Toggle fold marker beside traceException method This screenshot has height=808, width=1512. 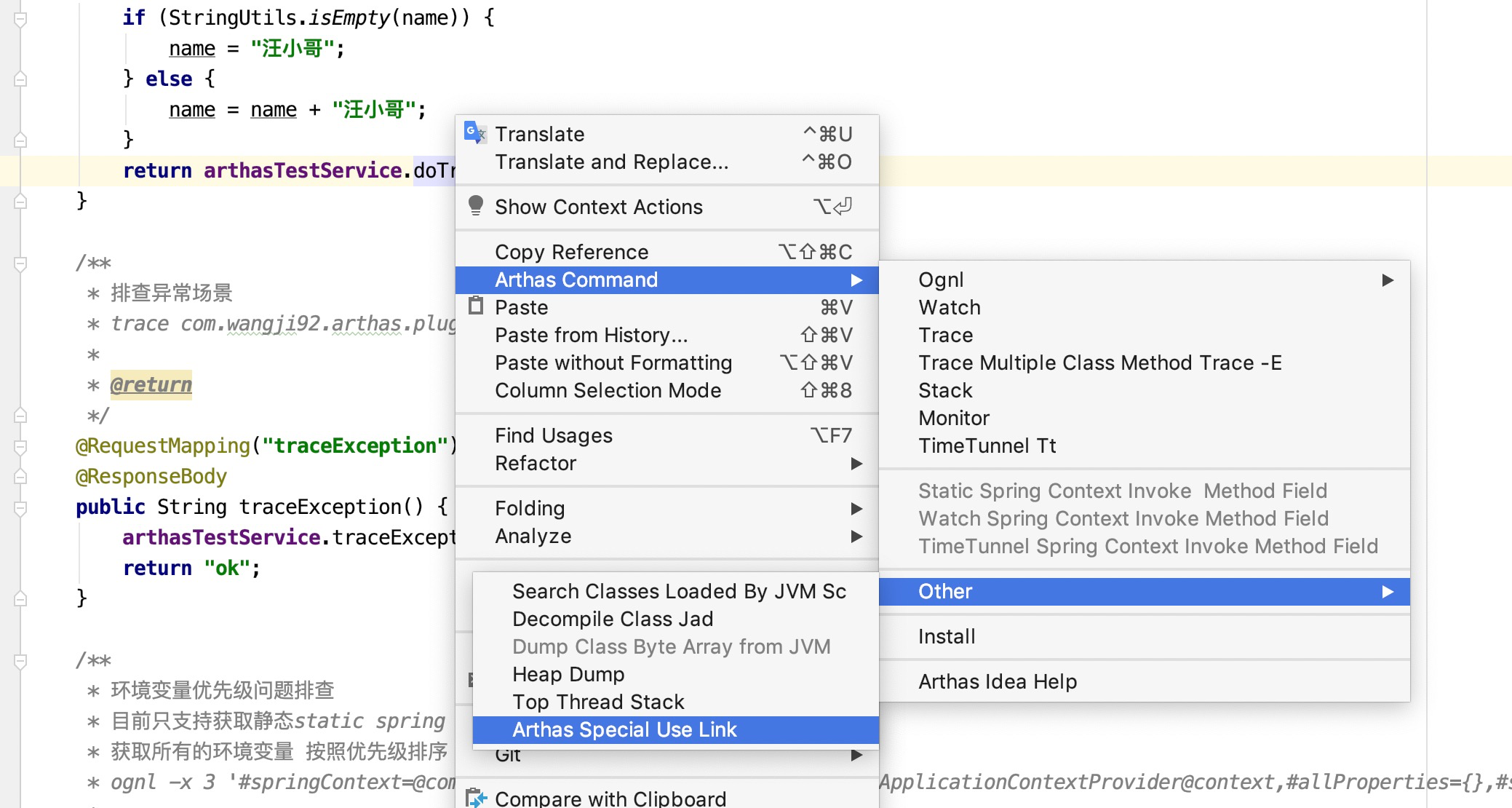[x=20, y=507]
